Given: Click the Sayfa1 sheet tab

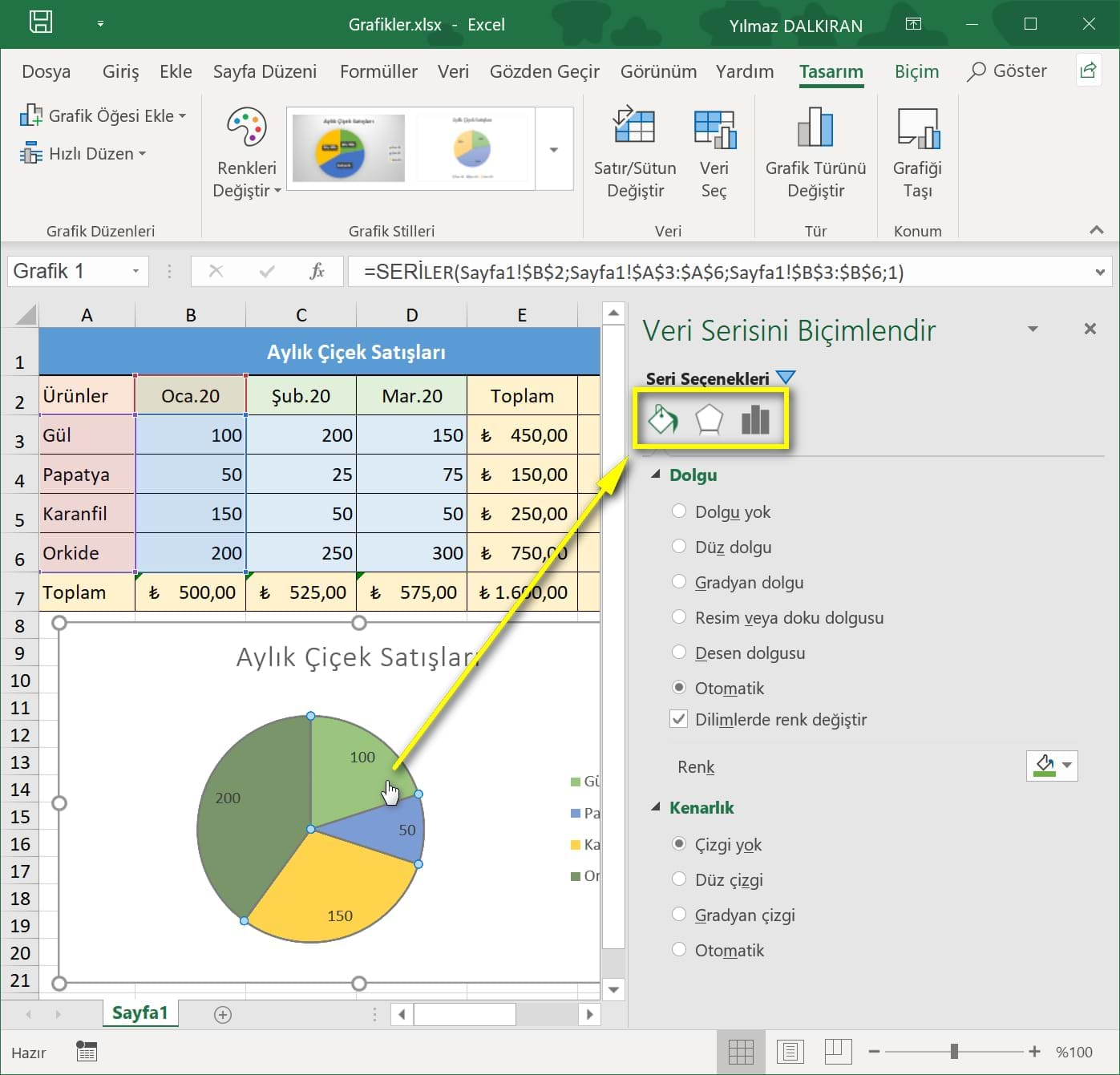Looking at the screenshot, I should (139, 1013).
